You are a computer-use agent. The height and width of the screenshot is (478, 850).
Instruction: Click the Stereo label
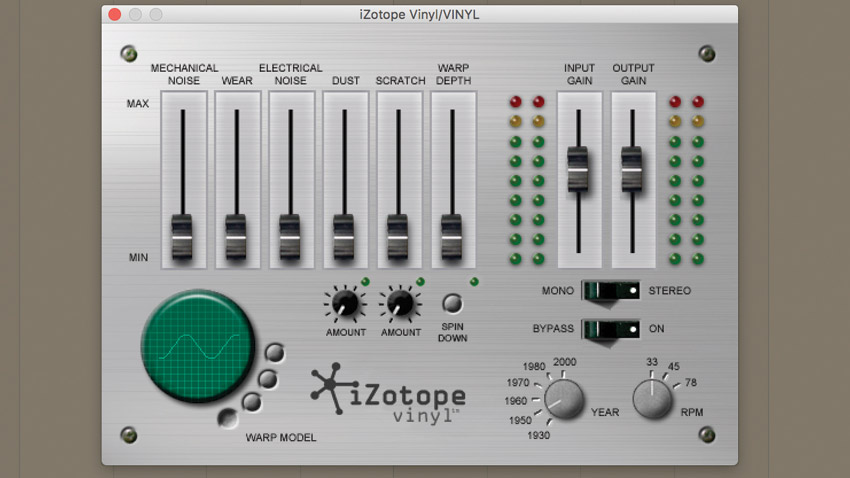tap(669, 290)
